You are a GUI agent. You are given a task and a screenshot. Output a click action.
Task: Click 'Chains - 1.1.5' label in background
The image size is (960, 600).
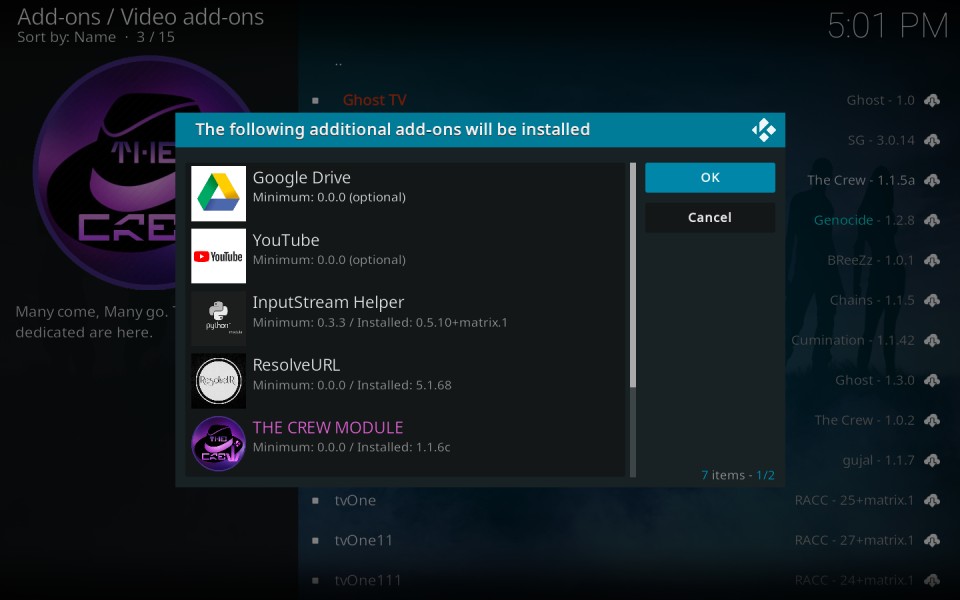872,300
